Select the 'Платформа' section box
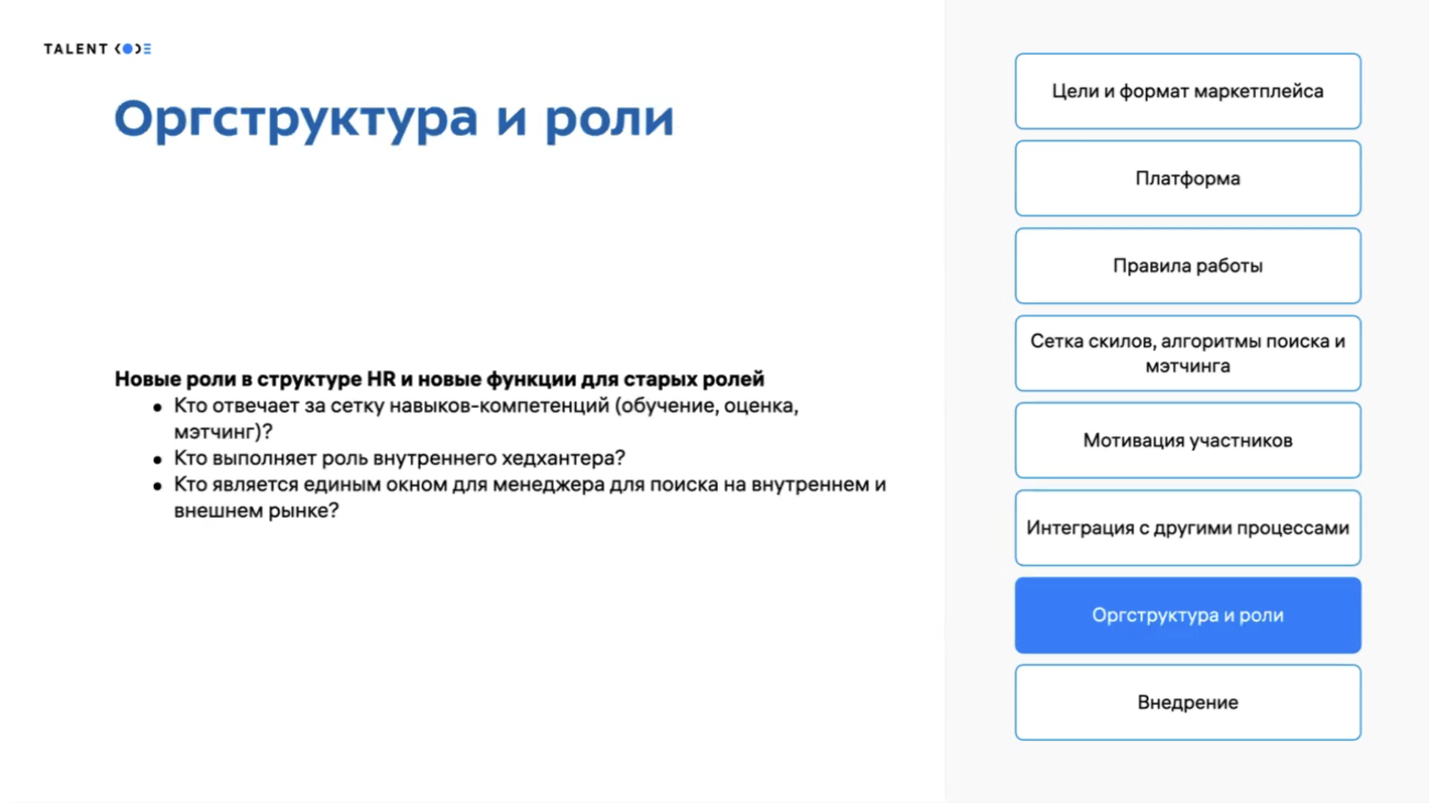This screenshot has width=1429, height=803. tap(1188, 178)
